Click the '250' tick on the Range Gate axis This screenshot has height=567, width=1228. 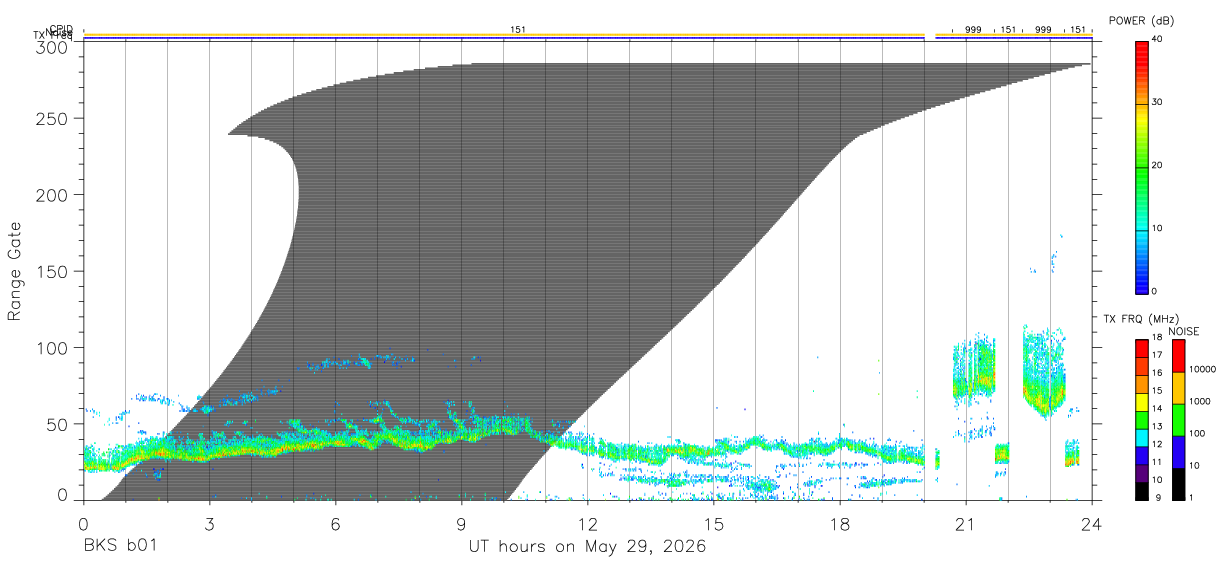[x=52, y=118]
